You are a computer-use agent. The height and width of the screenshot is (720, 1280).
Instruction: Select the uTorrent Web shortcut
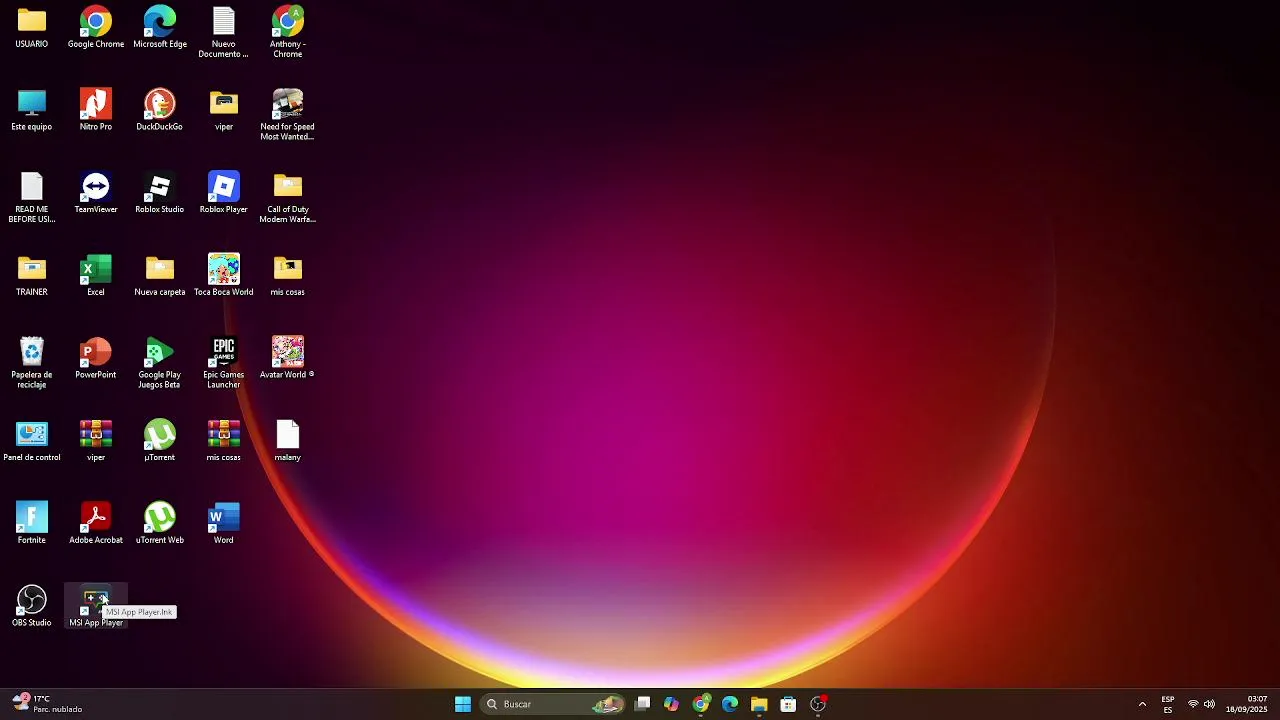tap(160, 524)
